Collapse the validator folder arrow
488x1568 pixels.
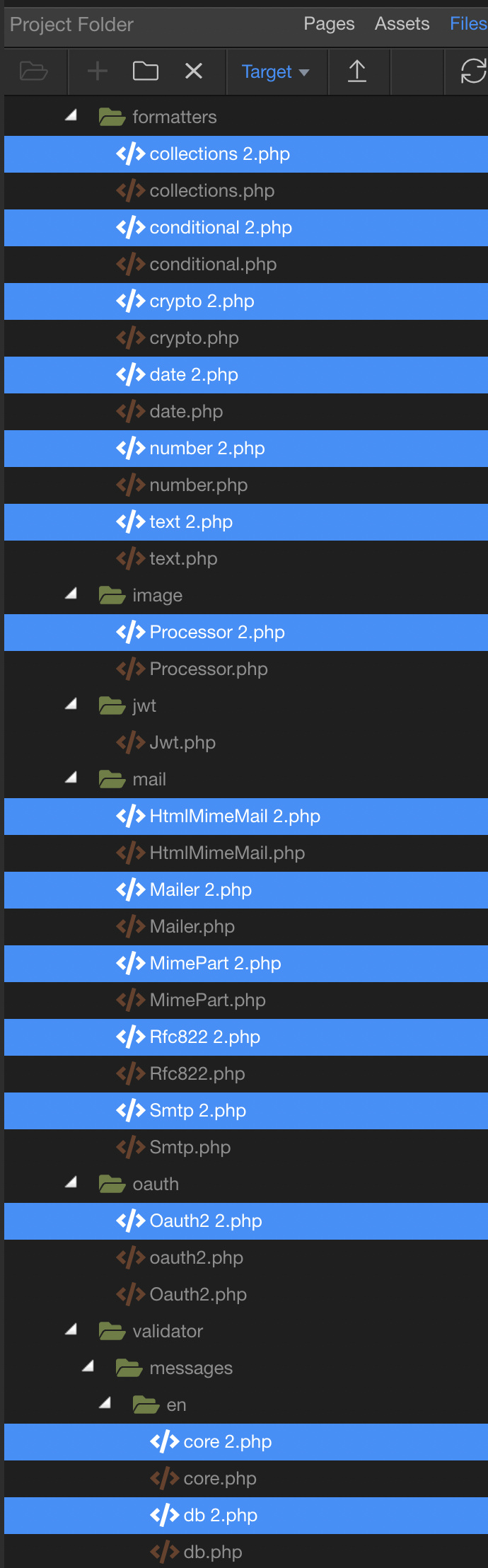coord(71,1330)
